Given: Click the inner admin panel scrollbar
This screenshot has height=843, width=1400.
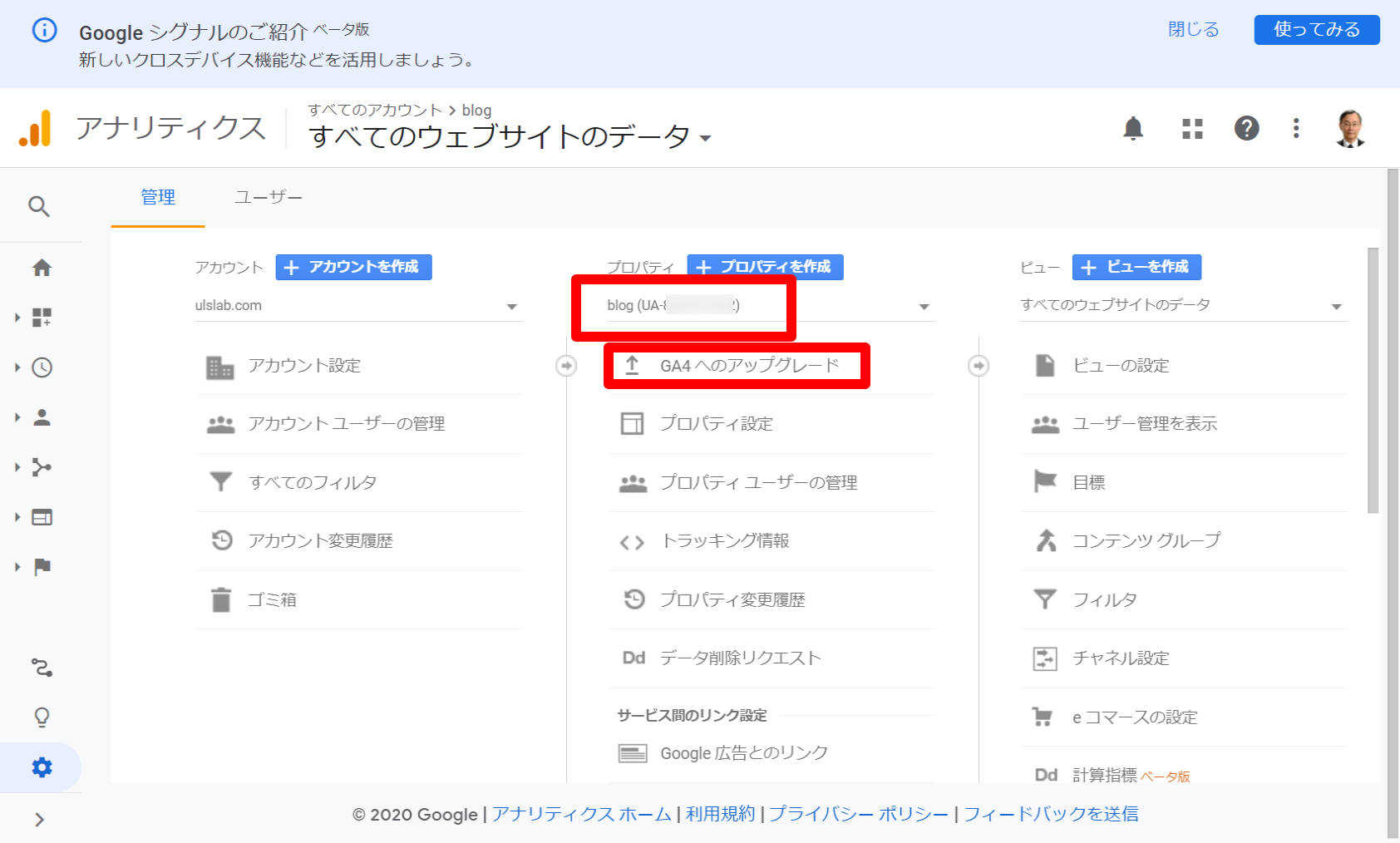Looking at the screenshot, I should pos(1373,381).
